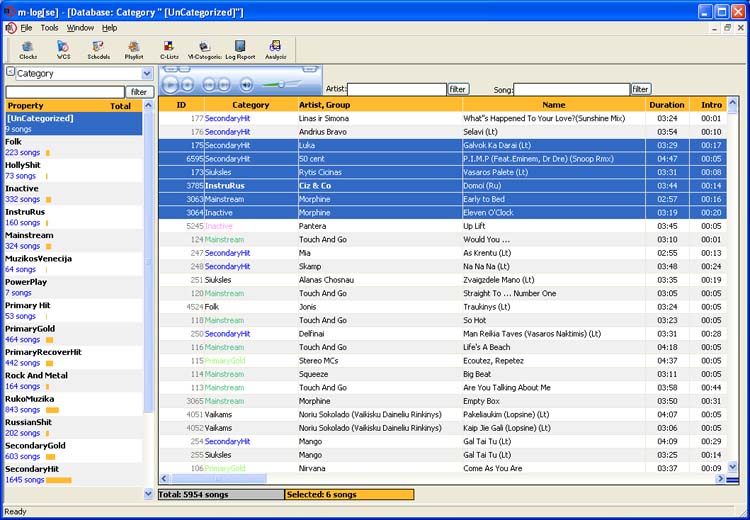Select song 'Traukinys (Lt)' by Jonis
This screenshot has width=750, height=520.
[443, 307]
